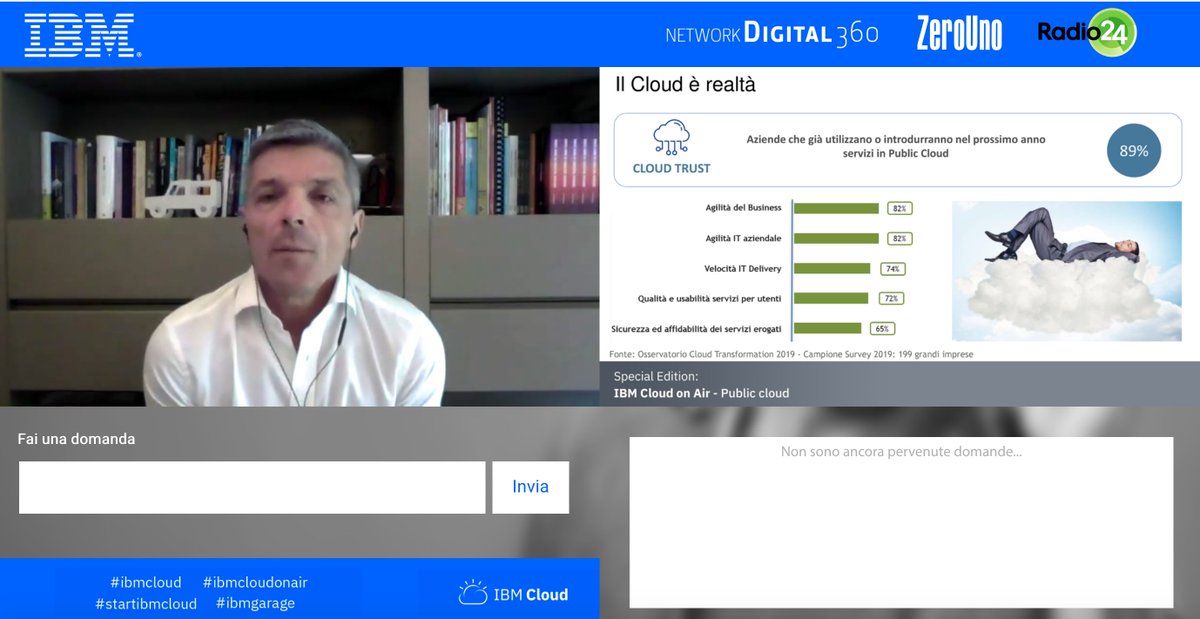Open the #ibmcloudonair hashtag
The width and height of the screenshot is (1200, 619).
(x=255, y=582)
